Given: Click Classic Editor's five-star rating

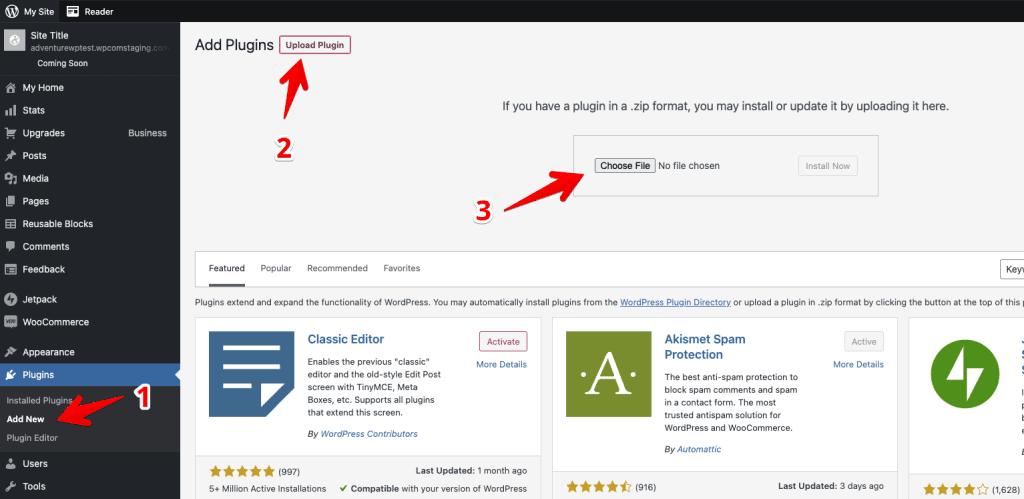Looking at the screenshot, I should tap(242, 472).
